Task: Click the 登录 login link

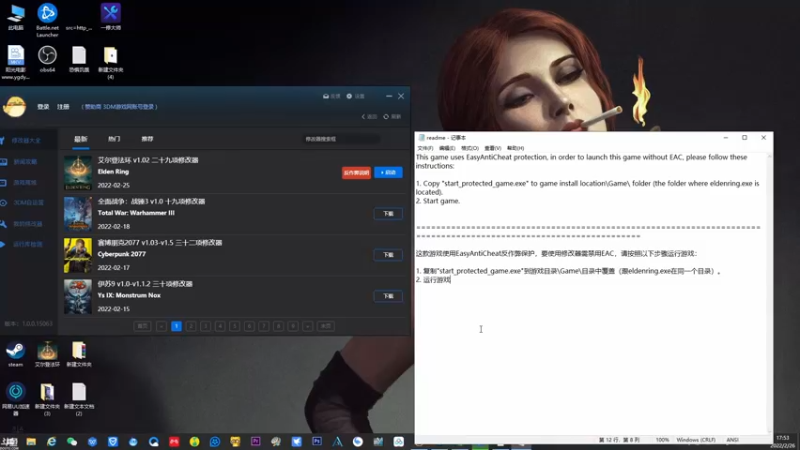Action: (43, 107)
